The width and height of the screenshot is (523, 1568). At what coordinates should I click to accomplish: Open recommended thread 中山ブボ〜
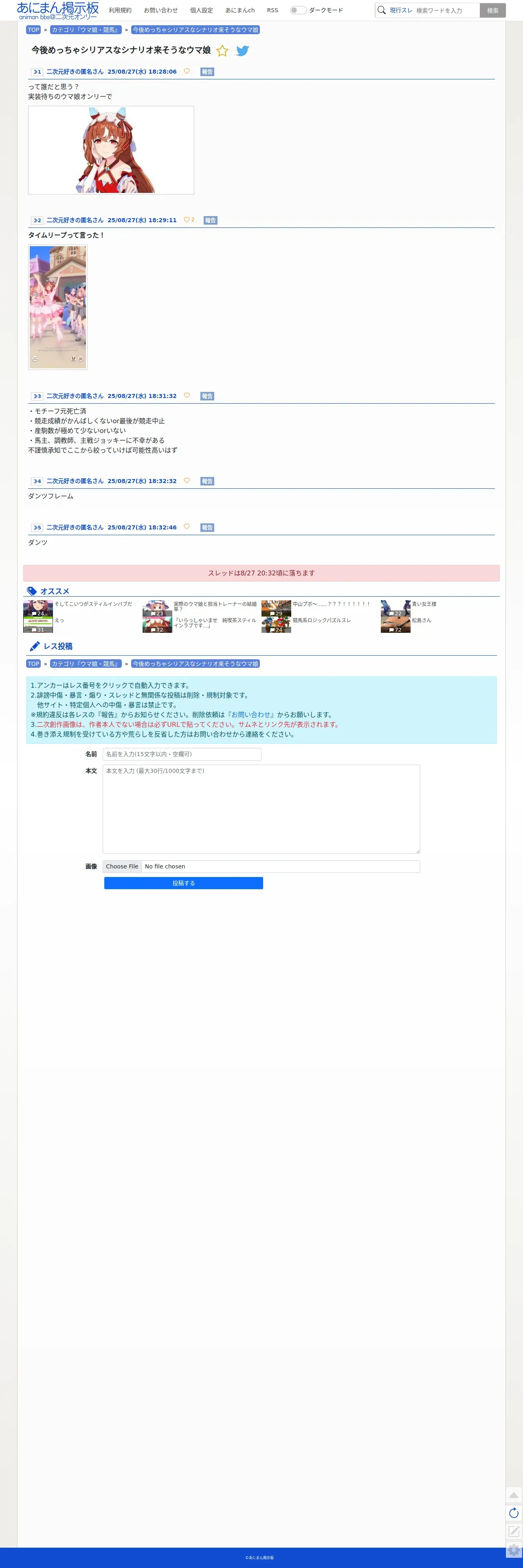[x=331, y=604]
